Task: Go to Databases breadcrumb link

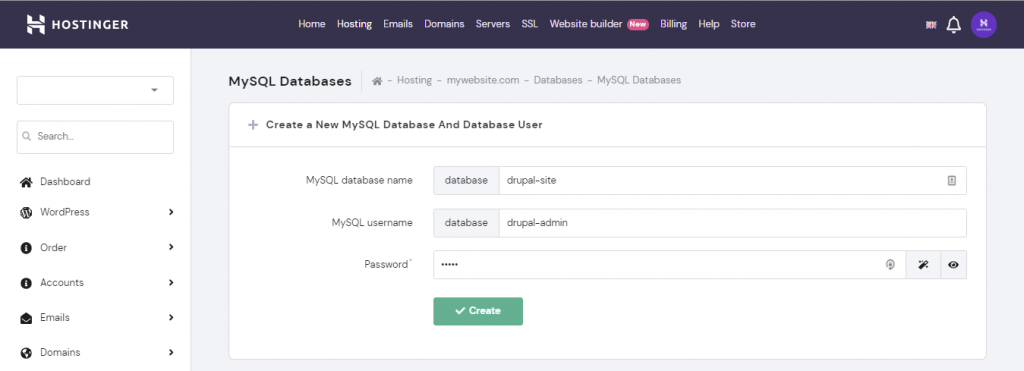Action: click(558, 80)
